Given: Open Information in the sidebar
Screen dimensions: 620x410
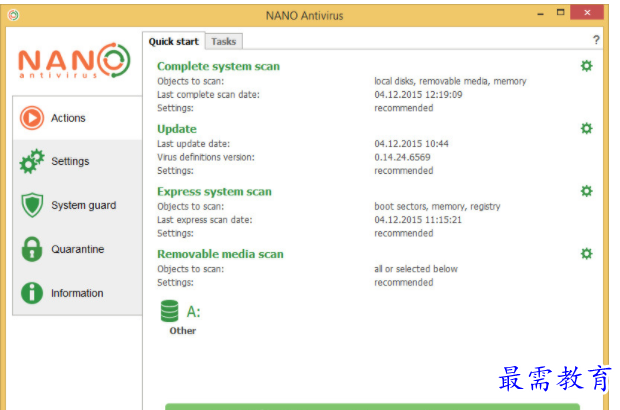Looking at the screenshot, I should [77, 293].
